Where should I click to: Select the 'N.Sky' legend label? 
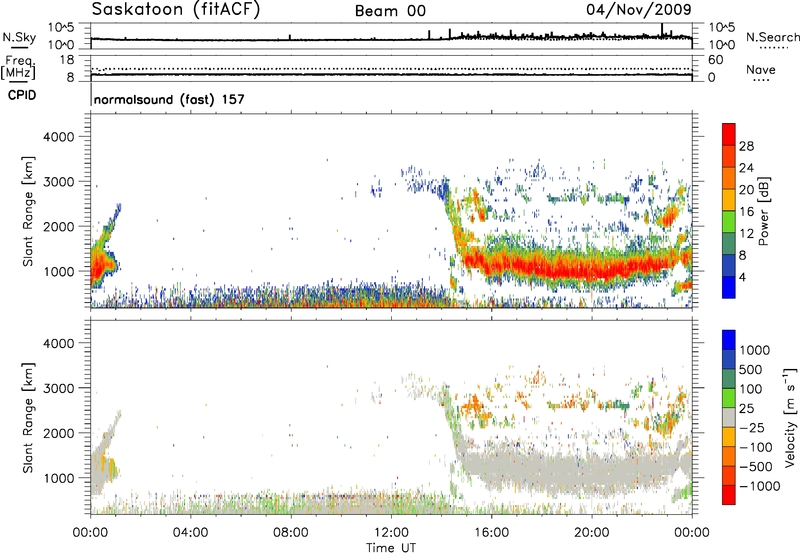19,37
